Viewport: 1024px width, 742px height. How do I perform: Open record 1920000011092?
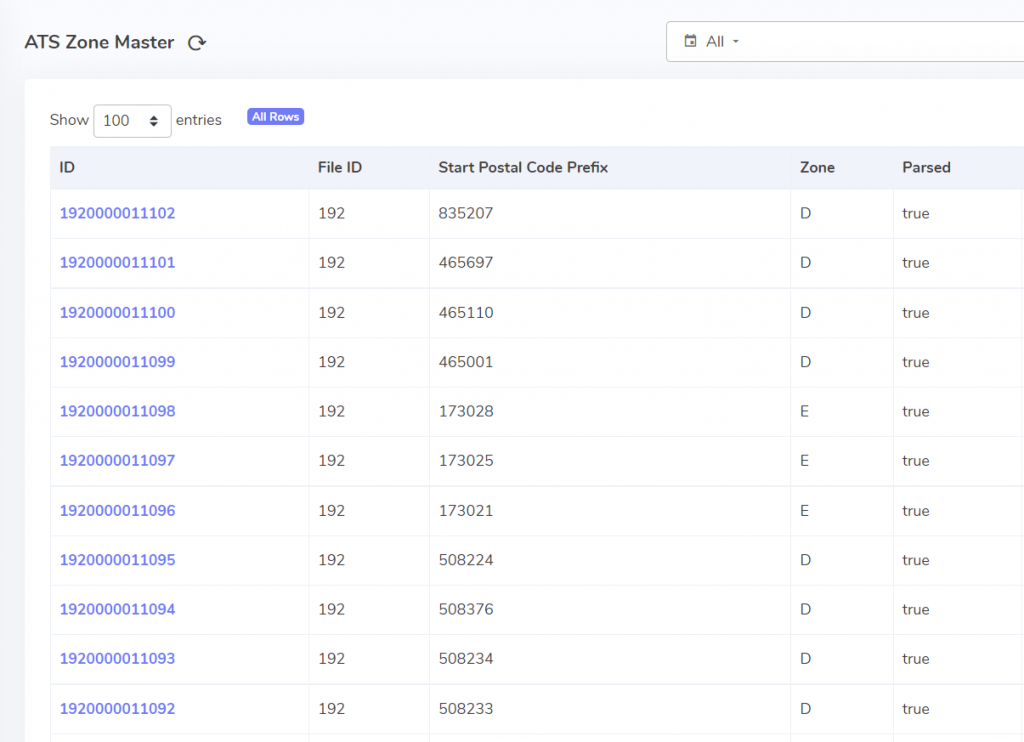(x=117, y=708)
